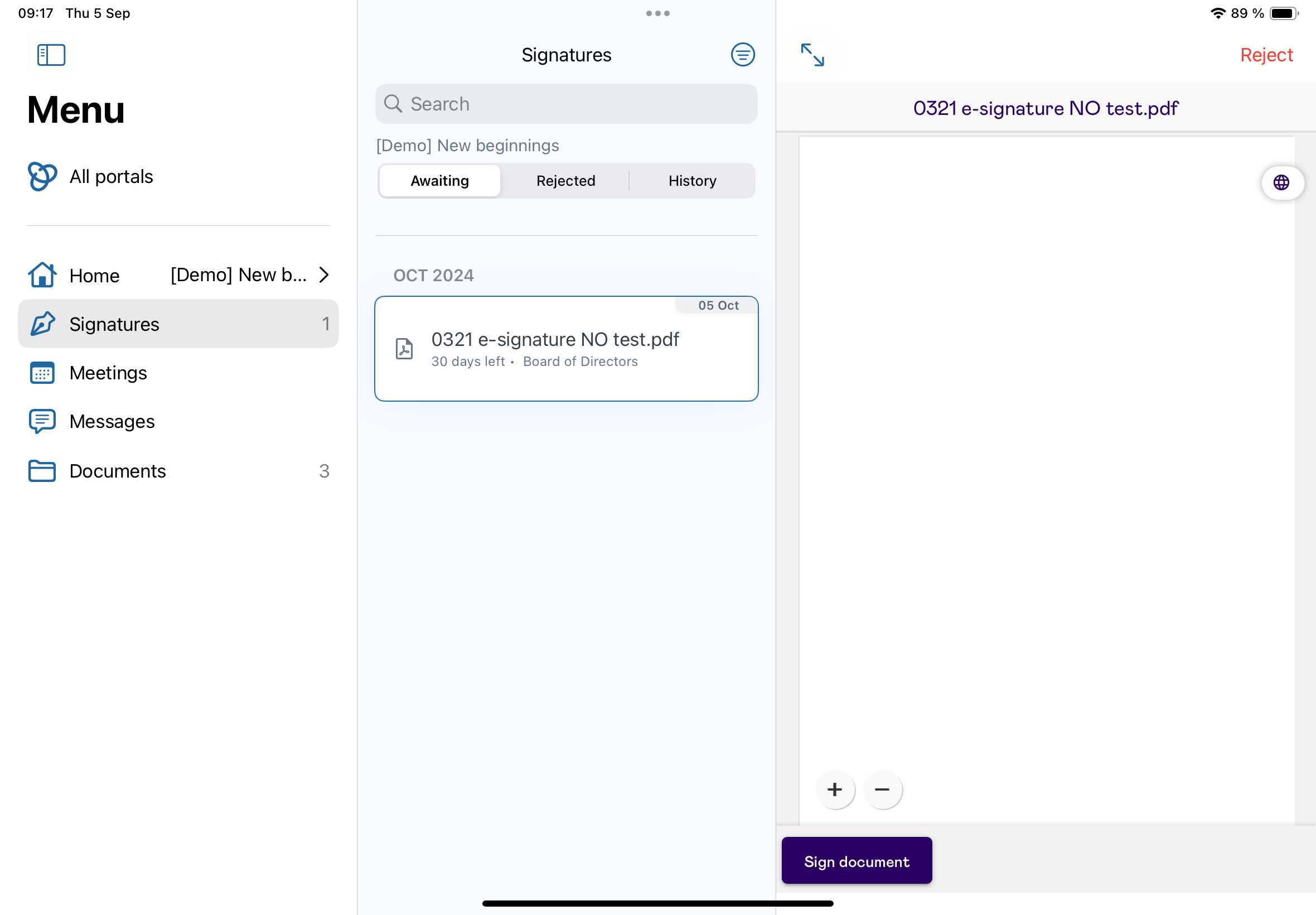Image resolution: width=1316 pixels, height=915 pixels.
Task: Open Signatures via the pen icon
Action: [42, 324]
